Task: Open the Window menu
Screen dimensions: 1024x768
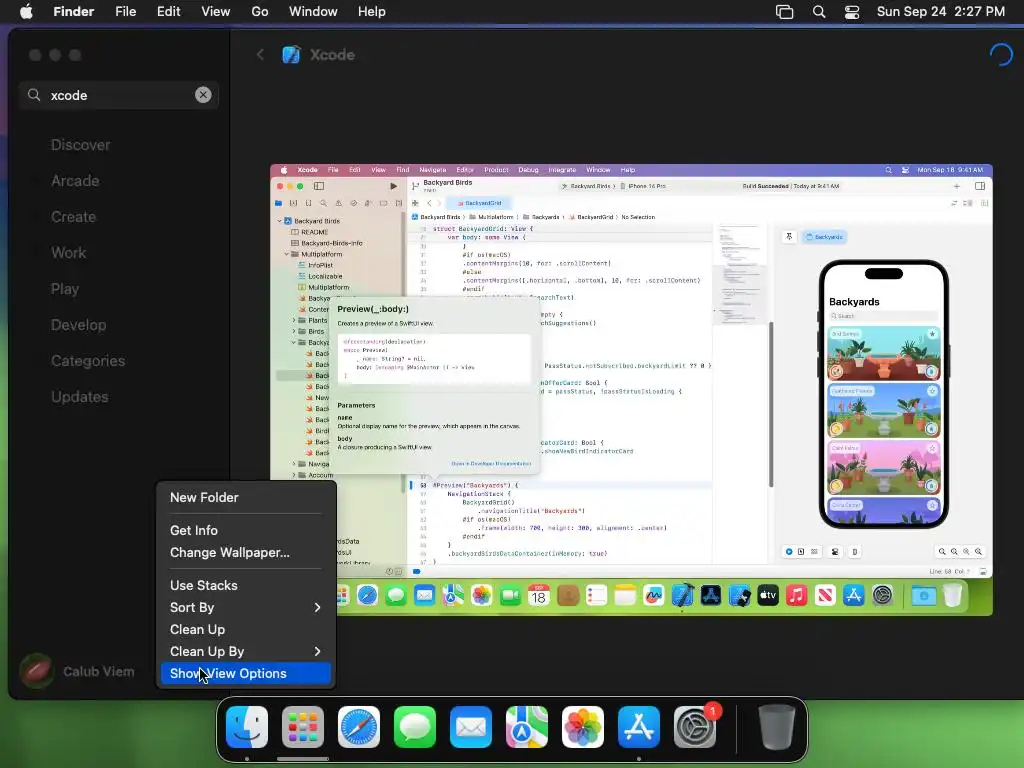Action: click(313, 12)
